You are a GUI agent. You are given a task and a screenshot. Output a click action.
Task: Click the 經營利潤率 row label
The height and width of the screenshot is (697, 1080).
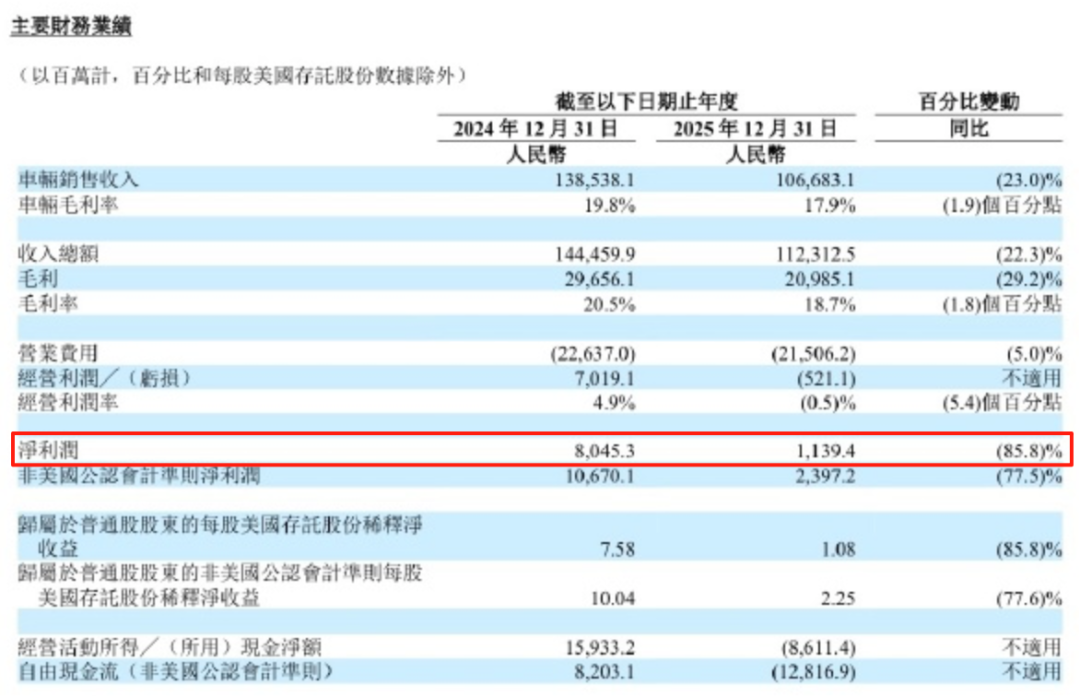coord(69,404)
